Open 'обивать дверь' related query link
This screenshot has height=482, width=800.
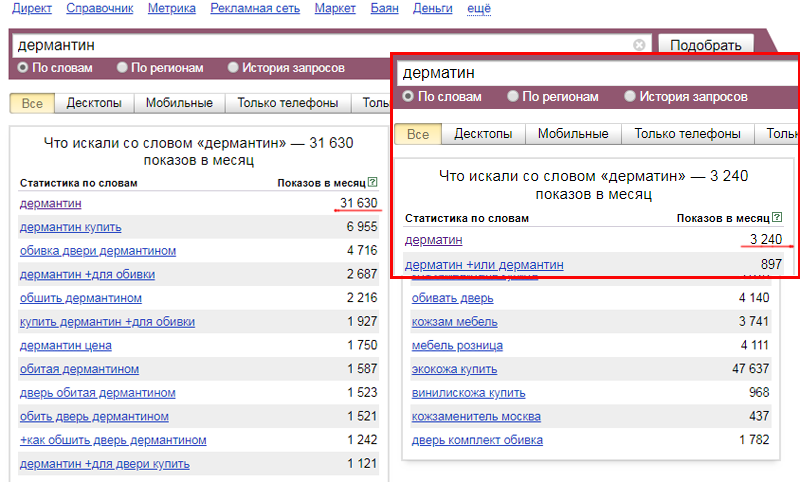point(453,298)
